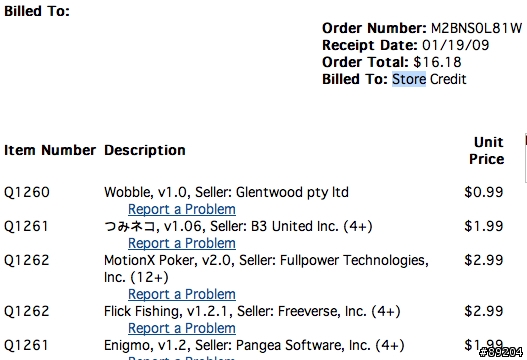Click Report a Problem under Wobble
Viewport: 527px width, 360px height.
(182, 209)
